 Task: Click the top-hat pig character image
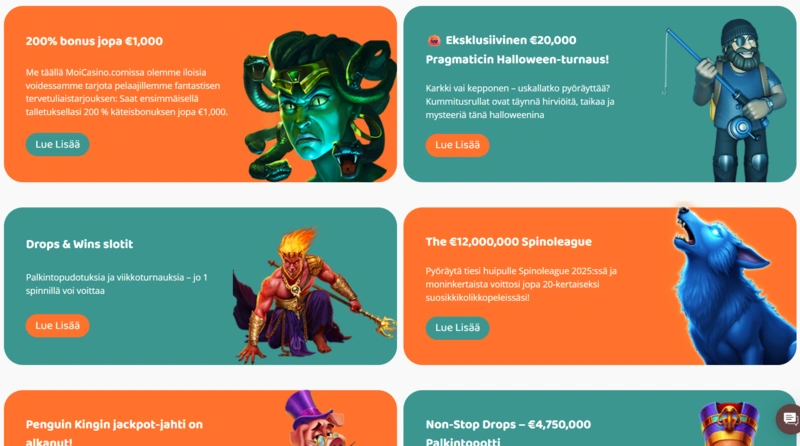point(318,418)
